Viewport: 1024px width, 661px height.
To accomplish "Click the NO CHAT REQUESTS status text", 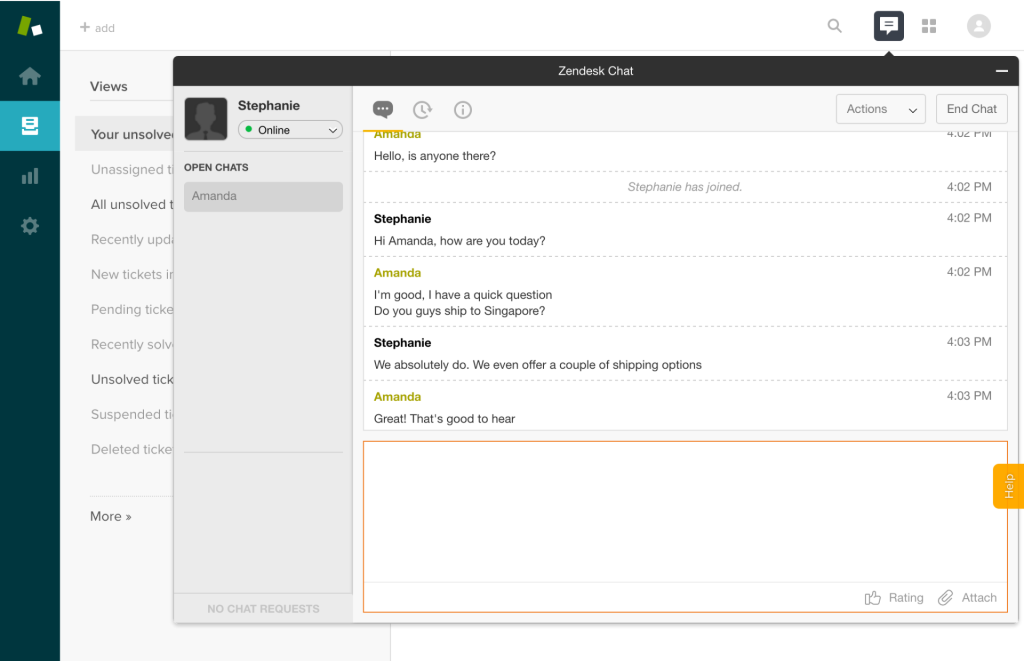I will (263, 609).
